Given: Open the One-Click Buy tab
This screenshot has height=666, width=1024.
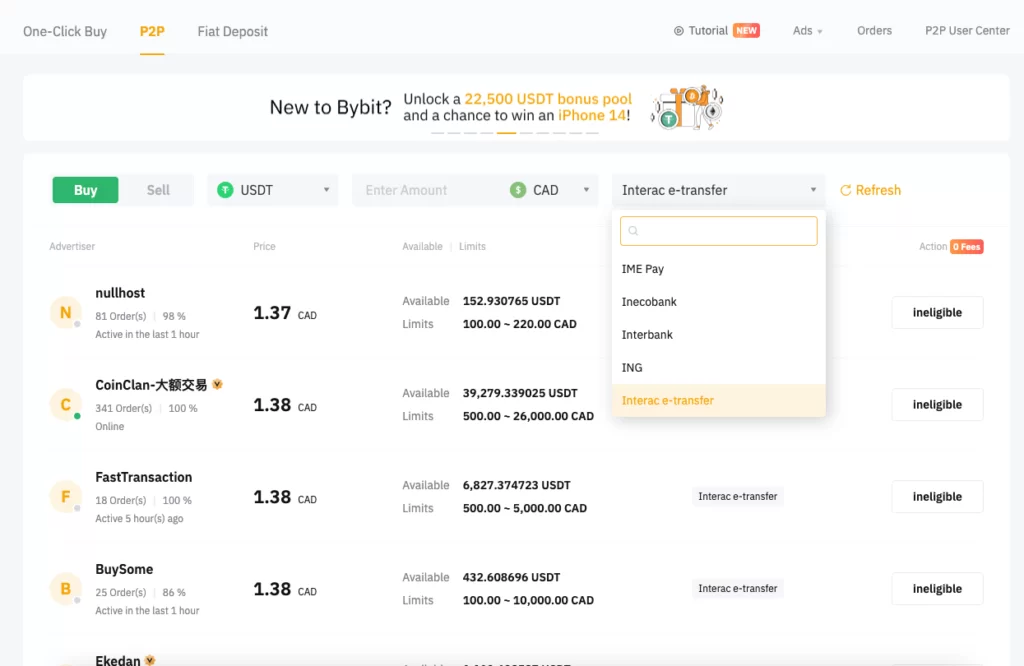Looking at the screenshot, I should [x=65, y=31].
